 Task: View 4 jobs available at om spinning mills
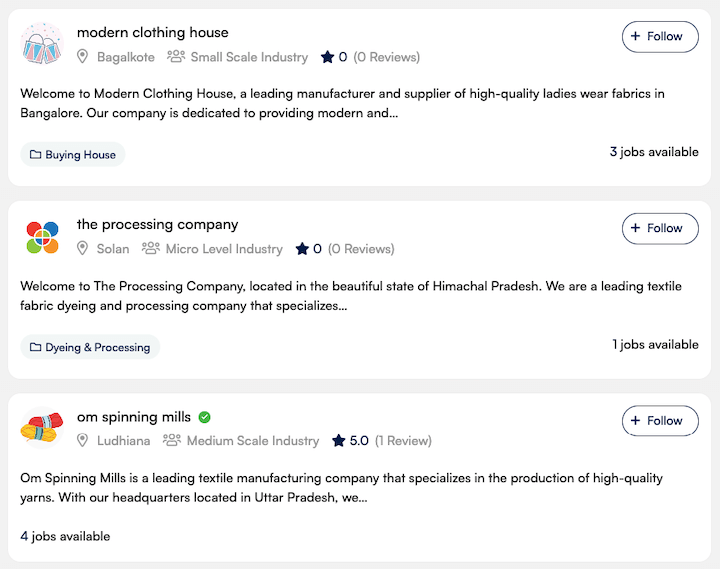click(x=65, y=536)
